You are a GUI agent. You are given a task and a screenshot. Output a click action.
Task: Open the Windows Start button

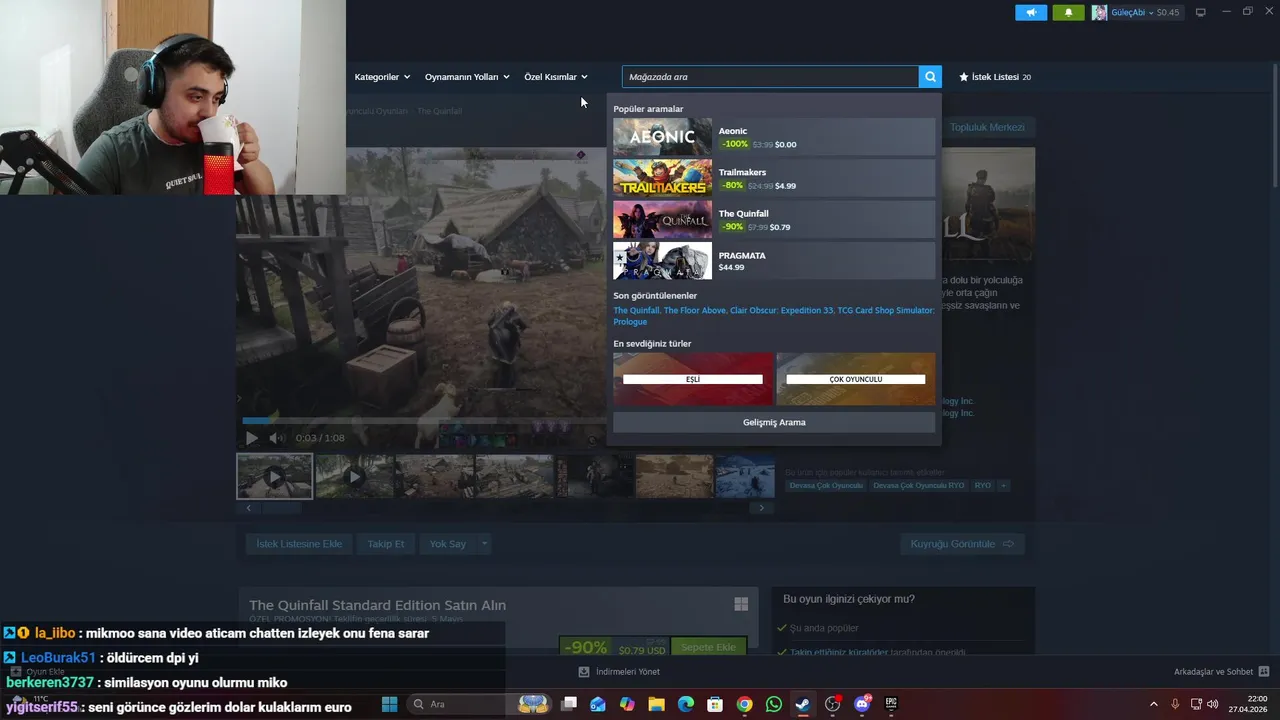[389, 704]
